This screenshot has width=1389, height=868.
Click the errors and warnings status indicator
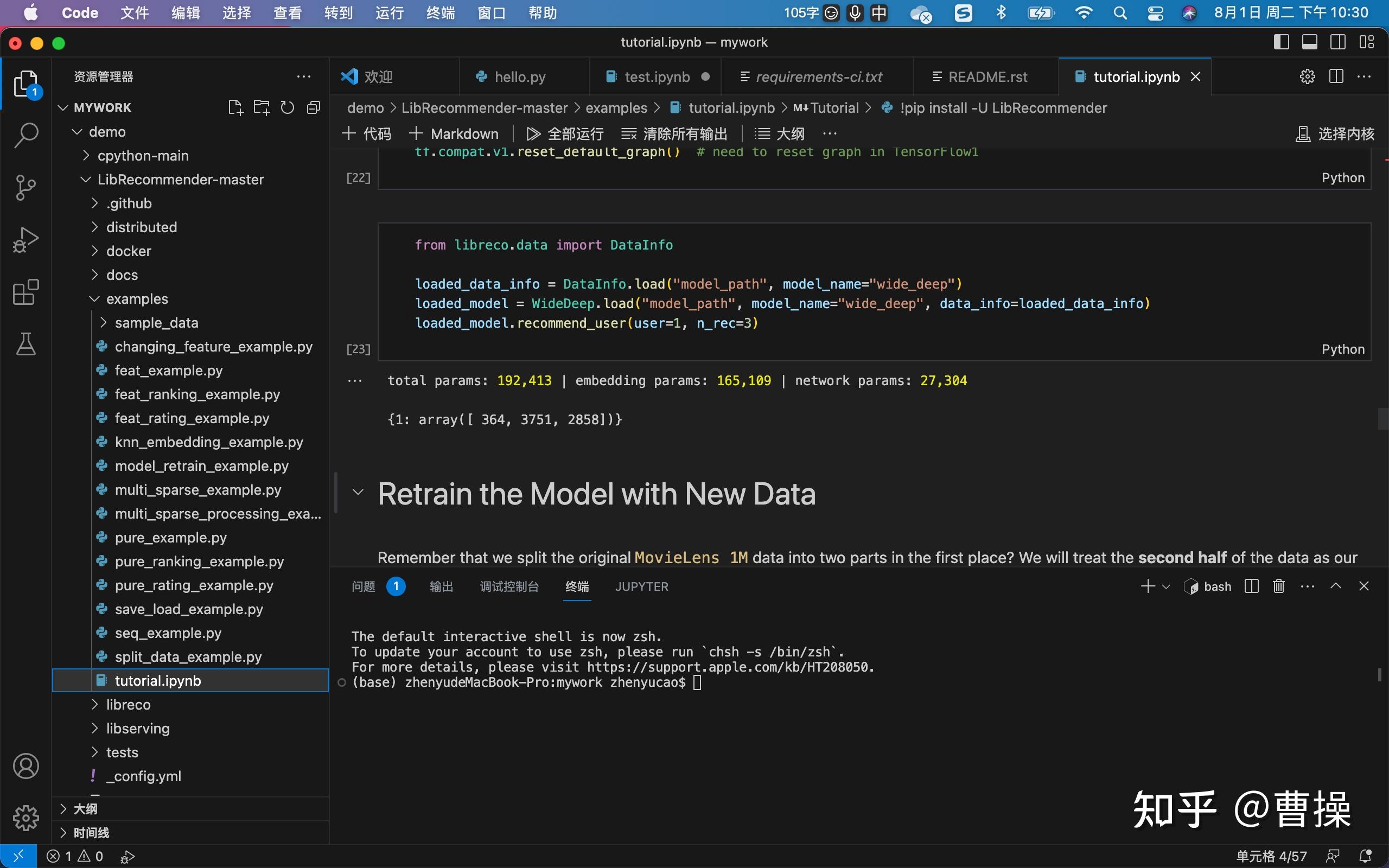(x=75, y=856)
